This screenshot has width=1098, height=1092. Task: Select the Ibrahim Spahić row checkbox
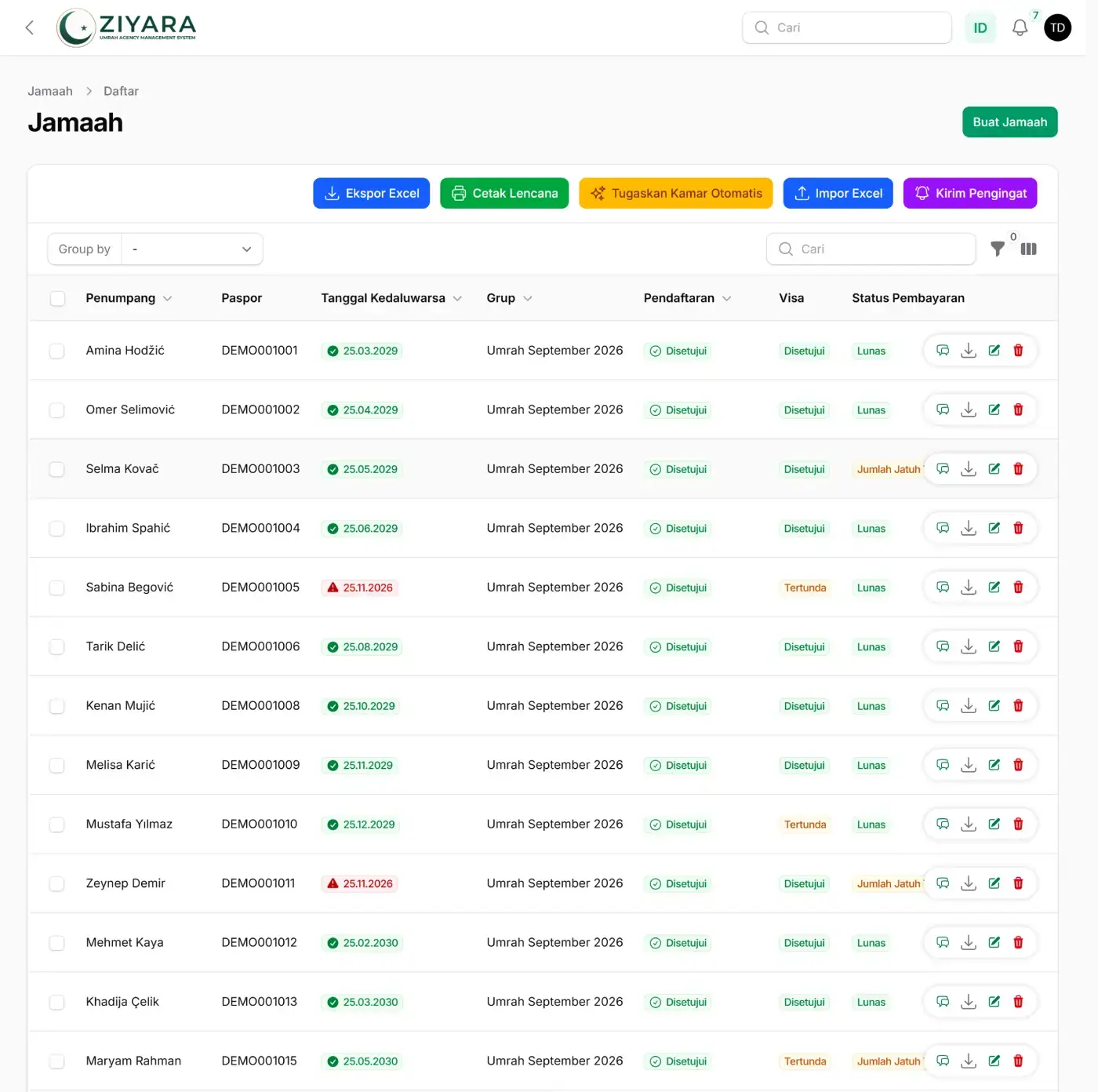pos(57,528)
